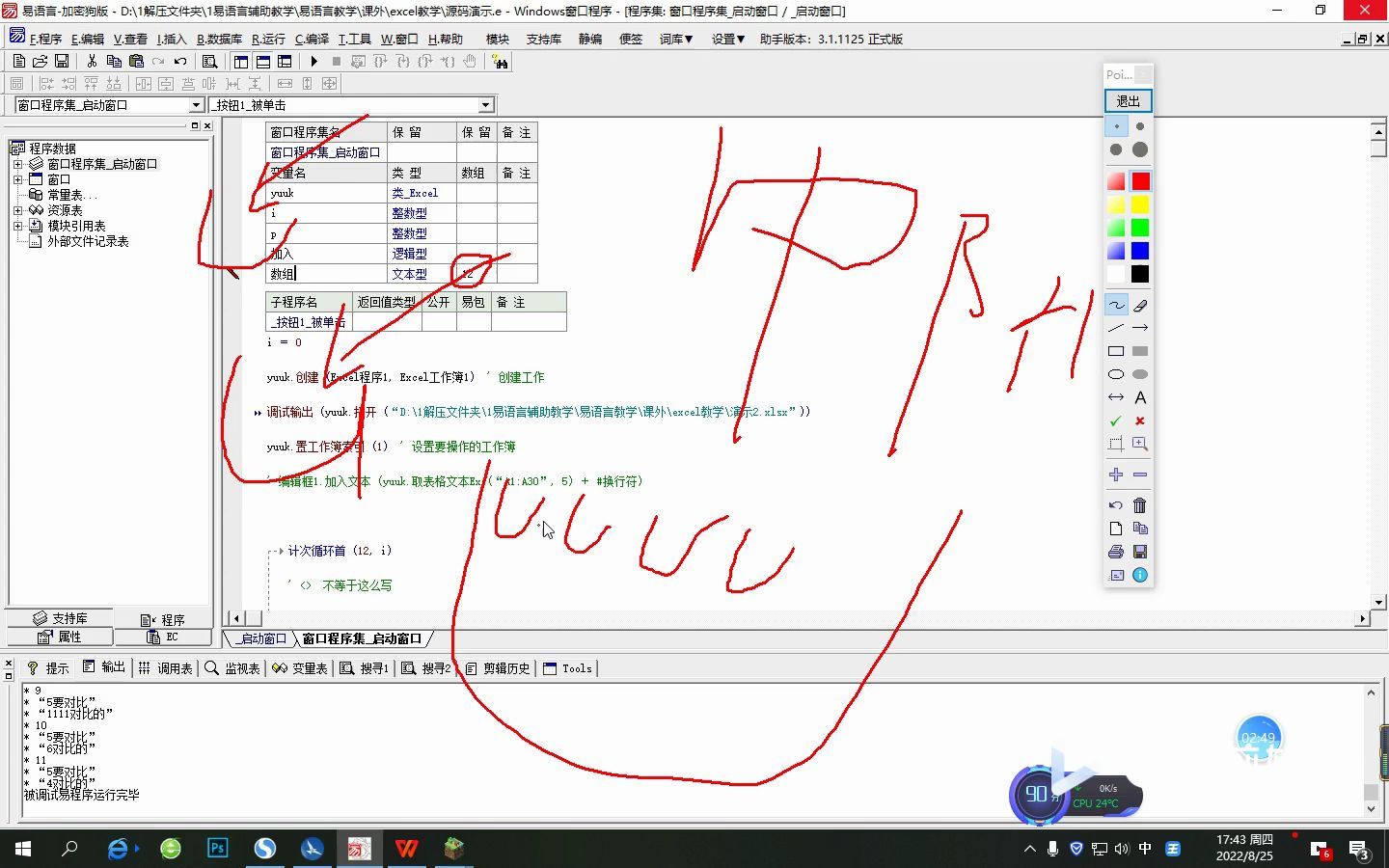
Task: Click the 静编 toolbar button
Action: point(589,40)
